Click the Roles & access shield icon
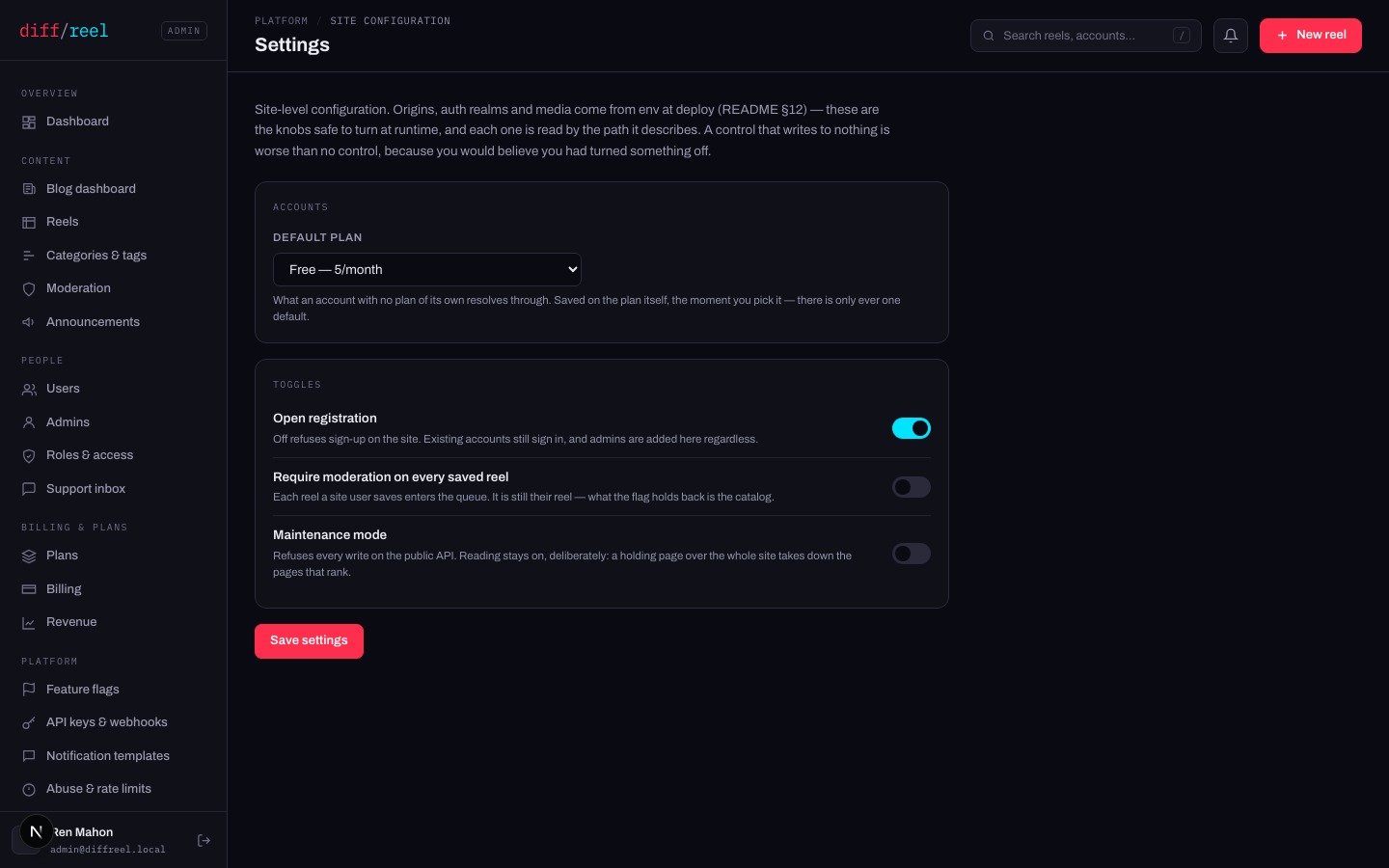 [x=29, y=456]
